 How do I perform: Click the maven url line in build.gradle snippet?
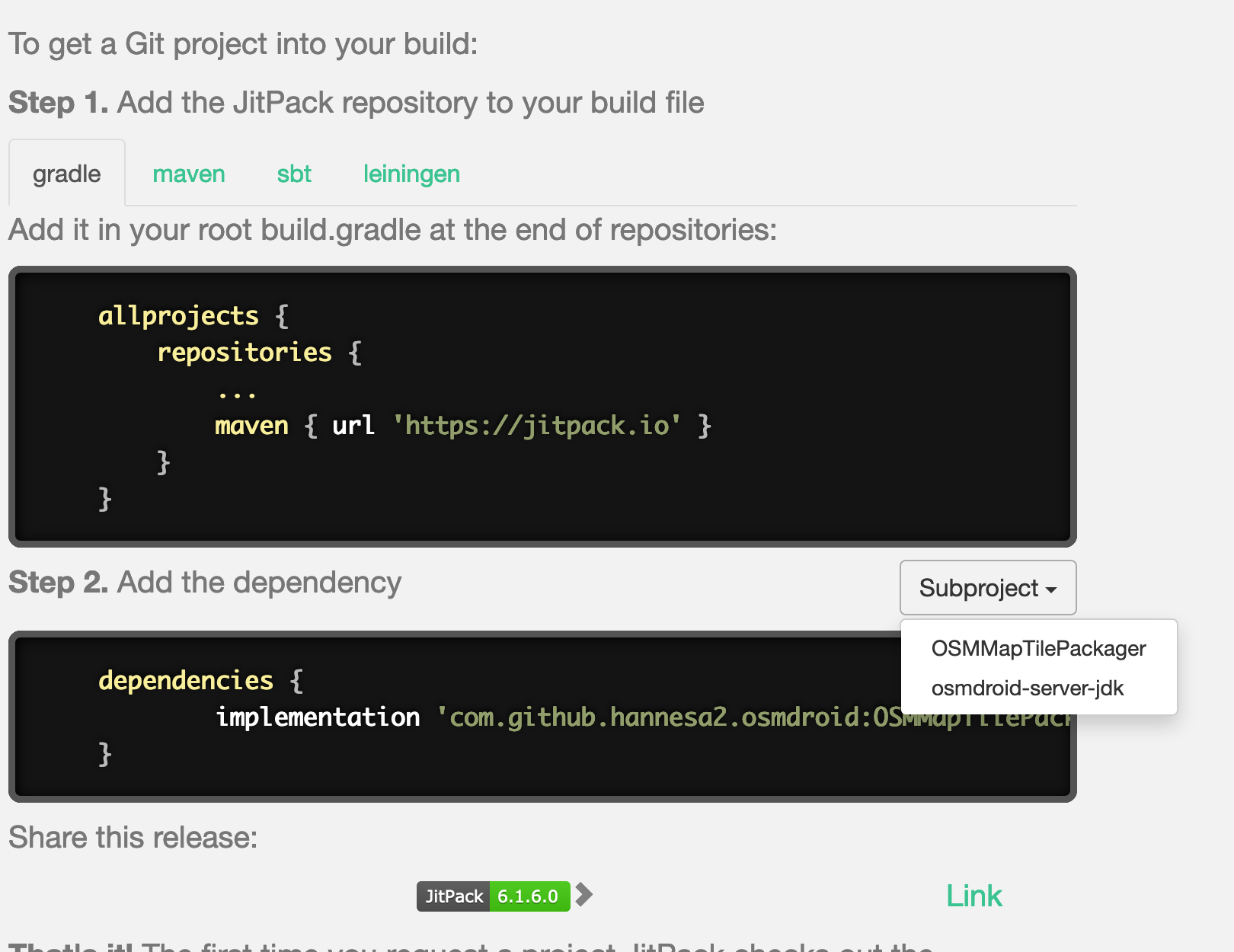pos(457,425)
